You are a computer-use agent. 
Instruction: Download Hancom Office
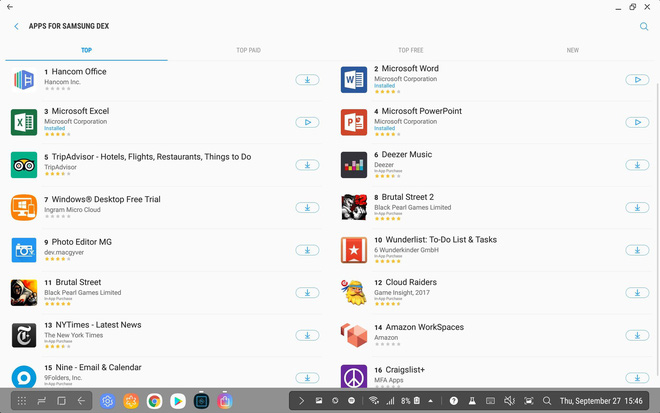point(307,80)
